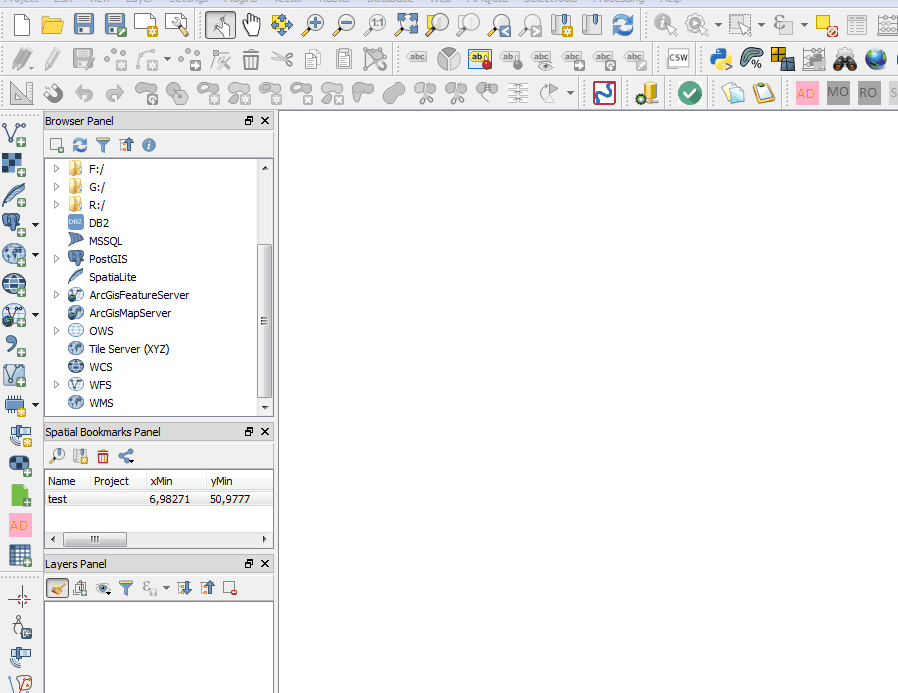
Task: Filter the Browser Panel tree
Action: pyautogui.click(x=103, y=145)
